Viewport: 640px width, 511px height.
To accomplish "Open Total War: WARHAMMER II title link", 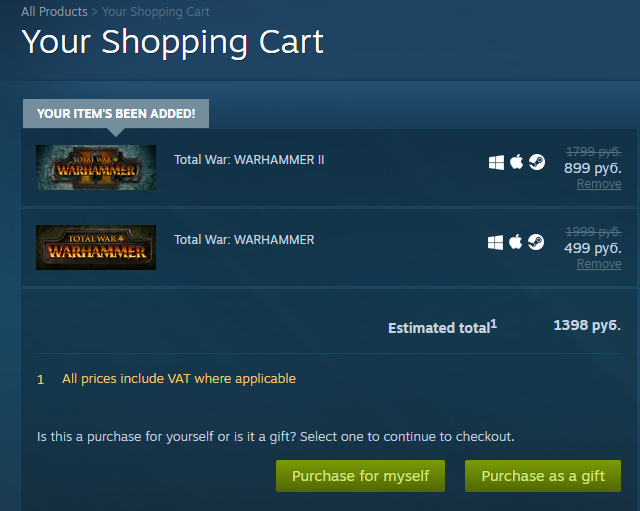I will 249,159.
